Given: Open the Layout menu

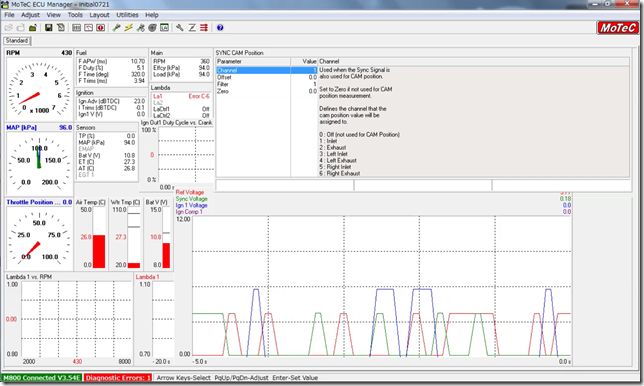Looking at the screenshot, I should point(99,15).
